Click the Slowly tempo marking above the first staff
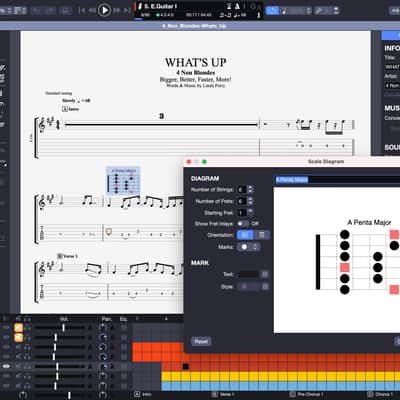 pos(76,100)
